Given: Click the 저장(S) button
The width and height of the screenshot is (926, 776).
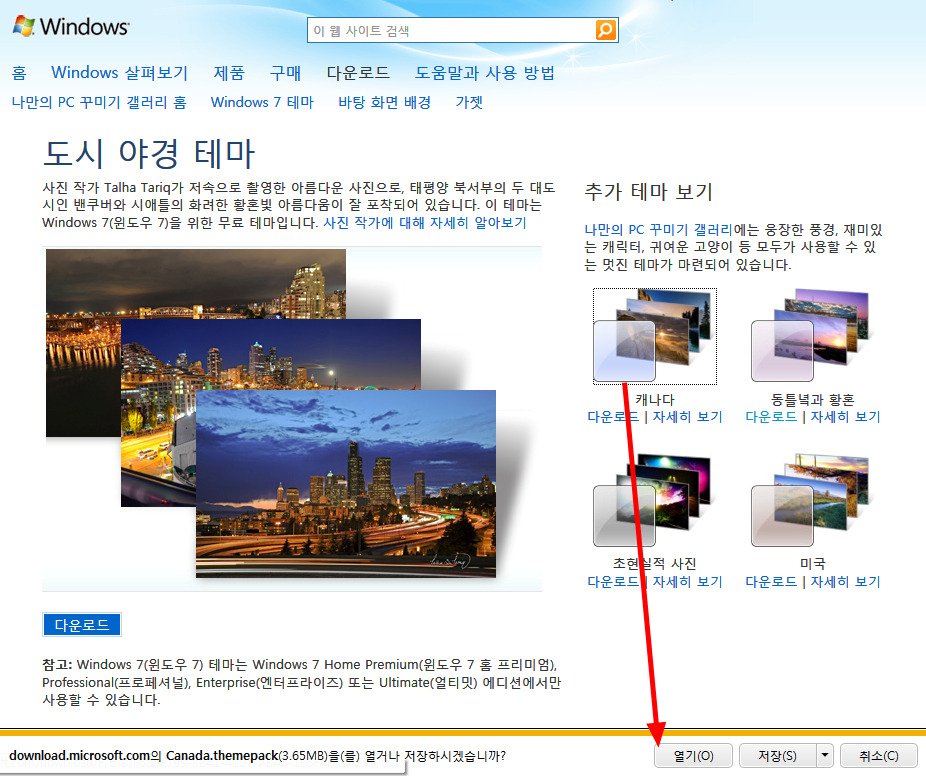Looking at the screenshot, I should [777, 756].
